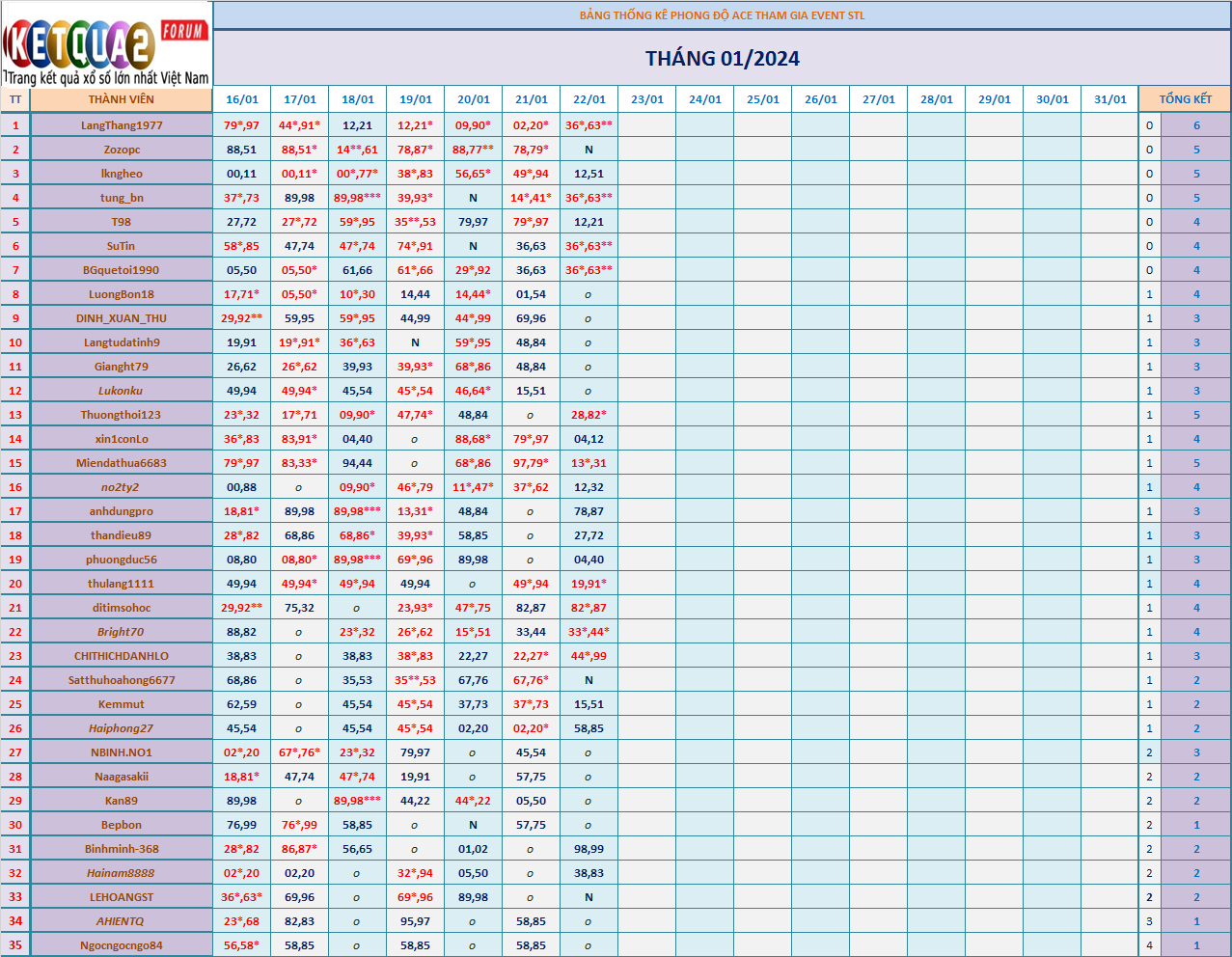Click the member cell 'lkngheo'
The image size is (1232, 957).
(122, 174)
